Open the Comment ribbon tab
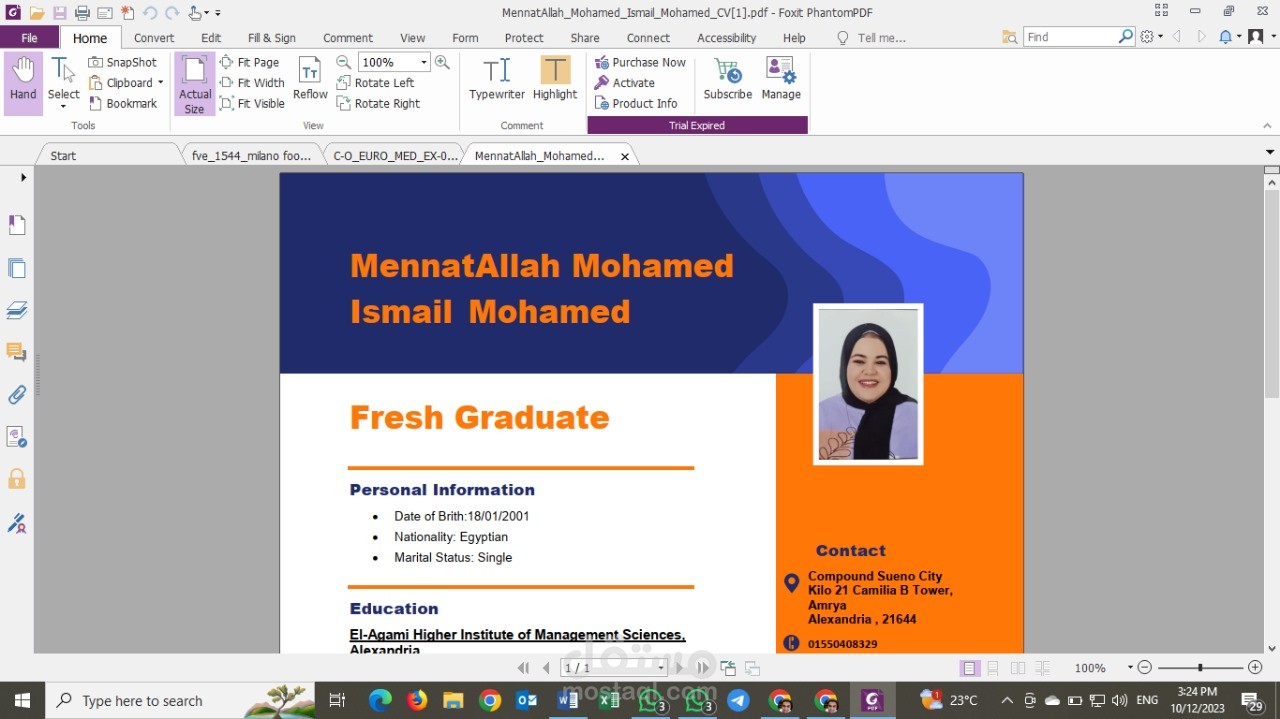 point(348,38)
